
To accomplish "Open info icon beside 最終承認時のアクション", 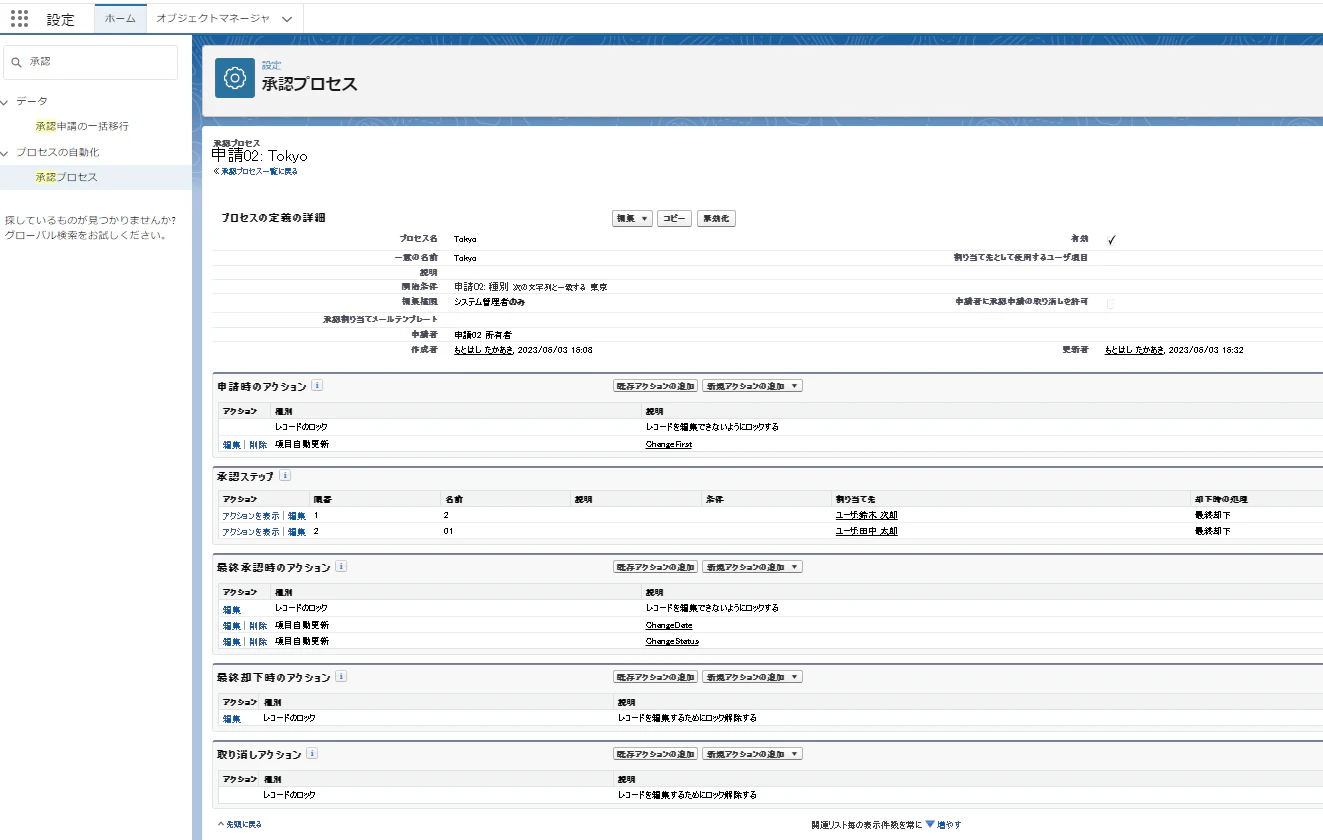I will pos(341,566).
